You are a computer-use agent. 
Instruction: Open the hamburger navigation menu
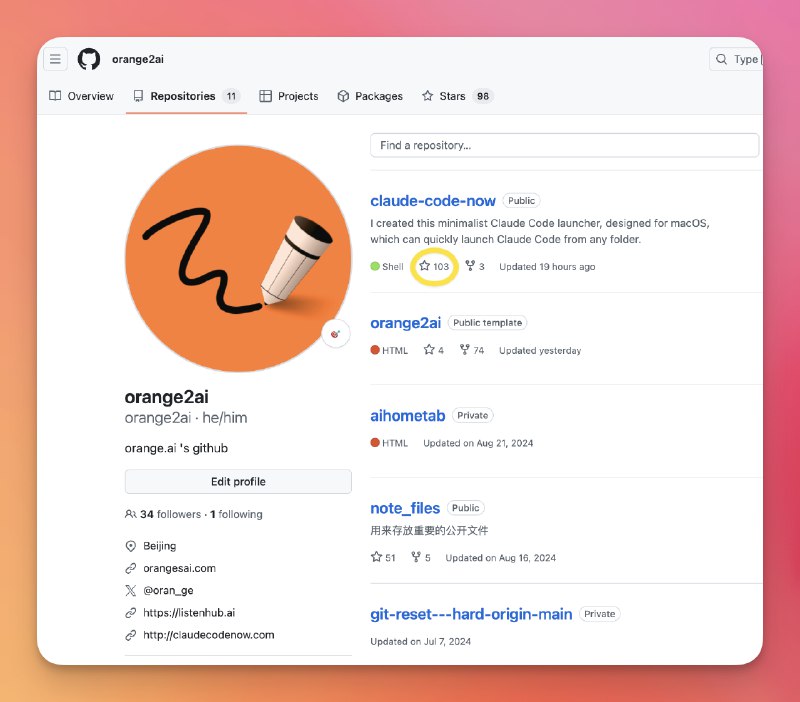click(55, 59)
